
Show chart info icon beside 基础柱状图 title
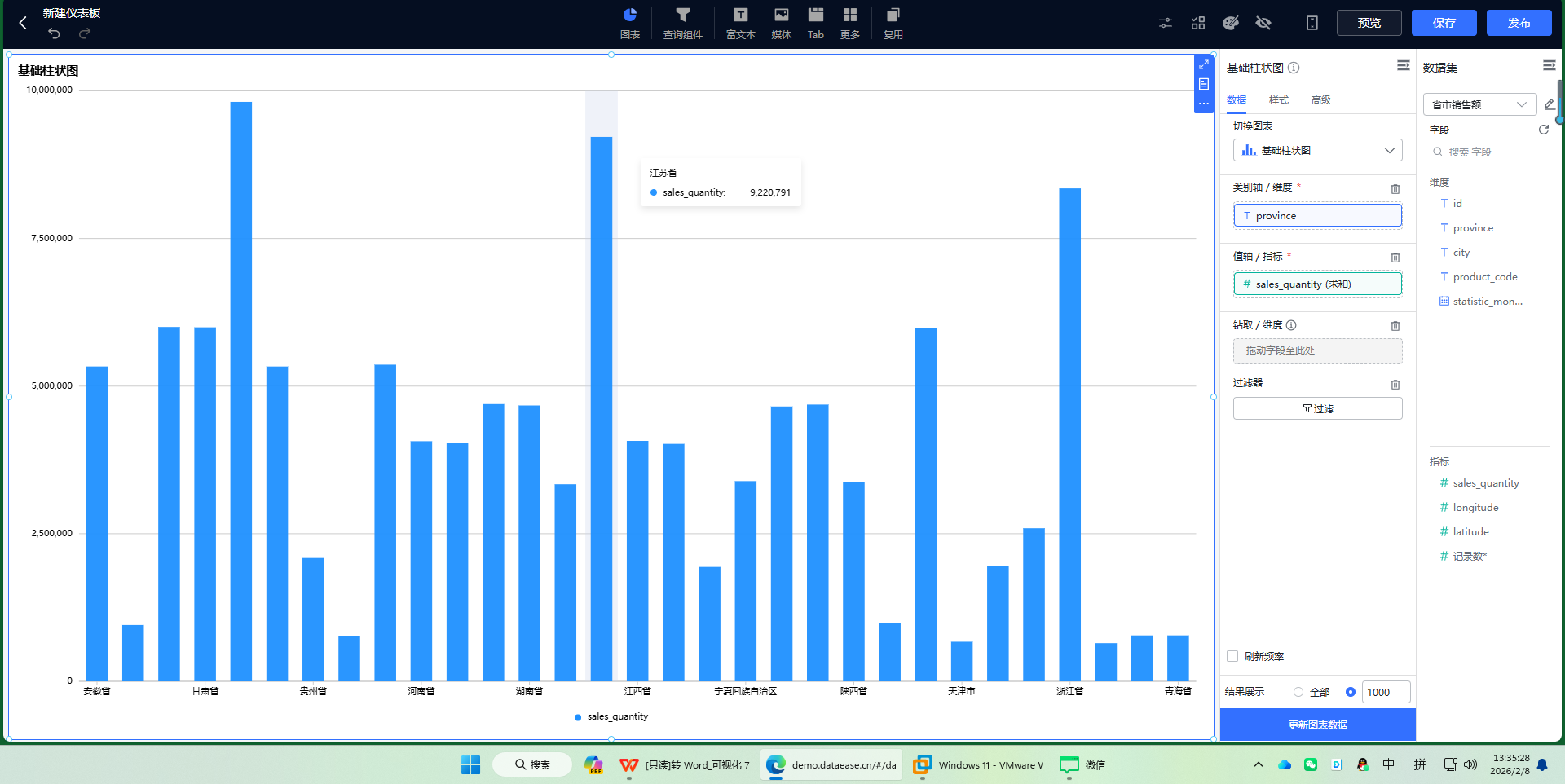(x=1294, y=68)
